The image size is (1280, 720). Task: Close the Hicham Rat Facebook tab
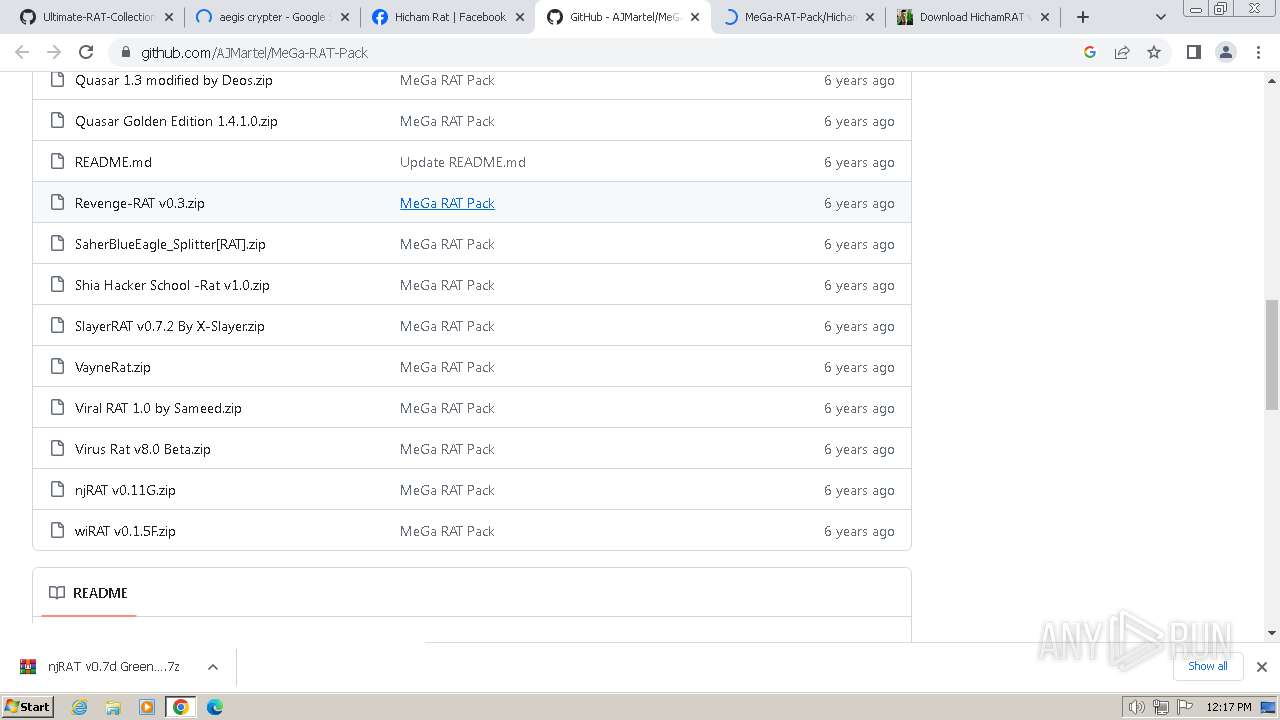pos(520,17)
